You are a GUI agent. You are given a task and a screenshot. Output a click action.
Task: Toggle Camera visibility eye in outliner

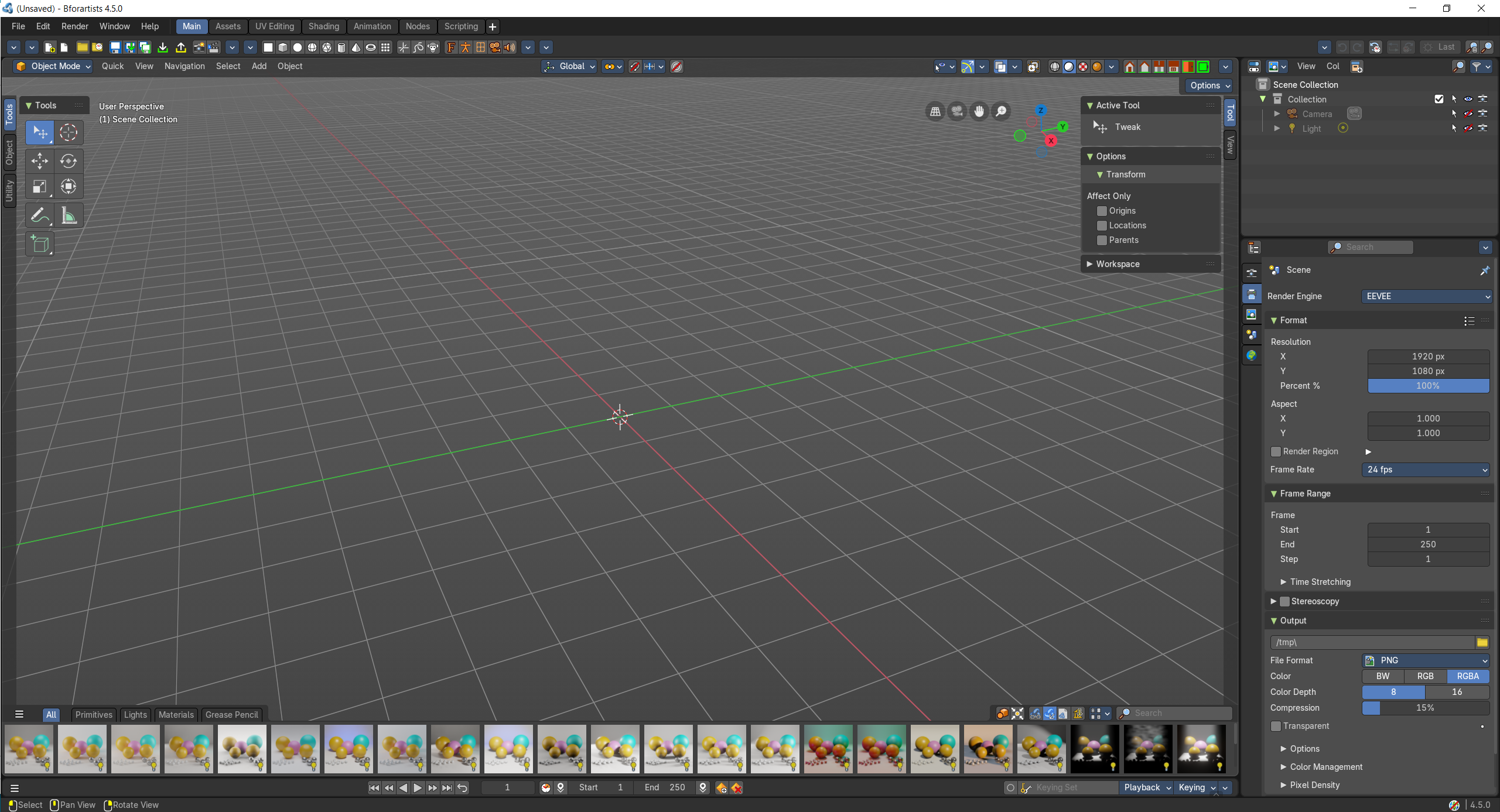coord(1468,114)
